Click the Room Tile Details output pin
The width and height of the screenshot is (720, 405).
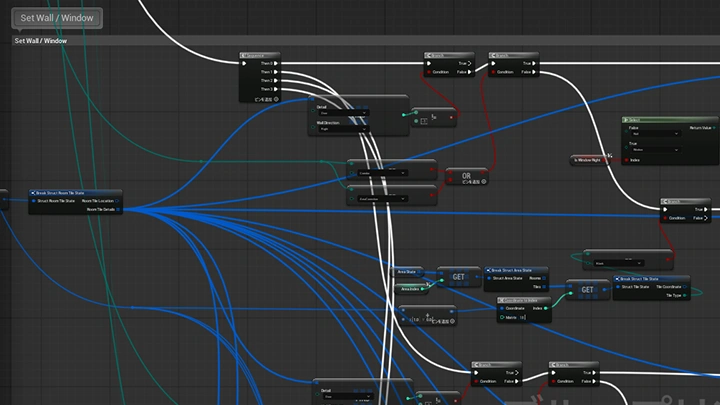coord(118,209)
